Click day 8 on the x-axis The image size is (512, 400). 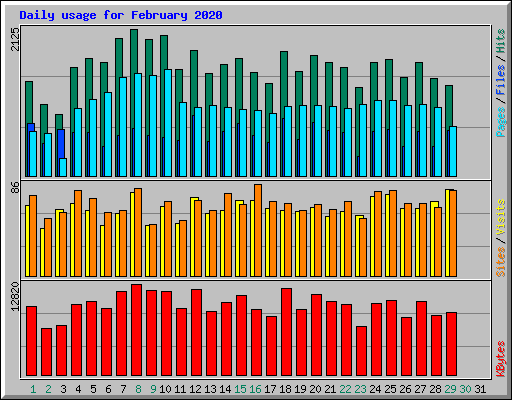138,389
